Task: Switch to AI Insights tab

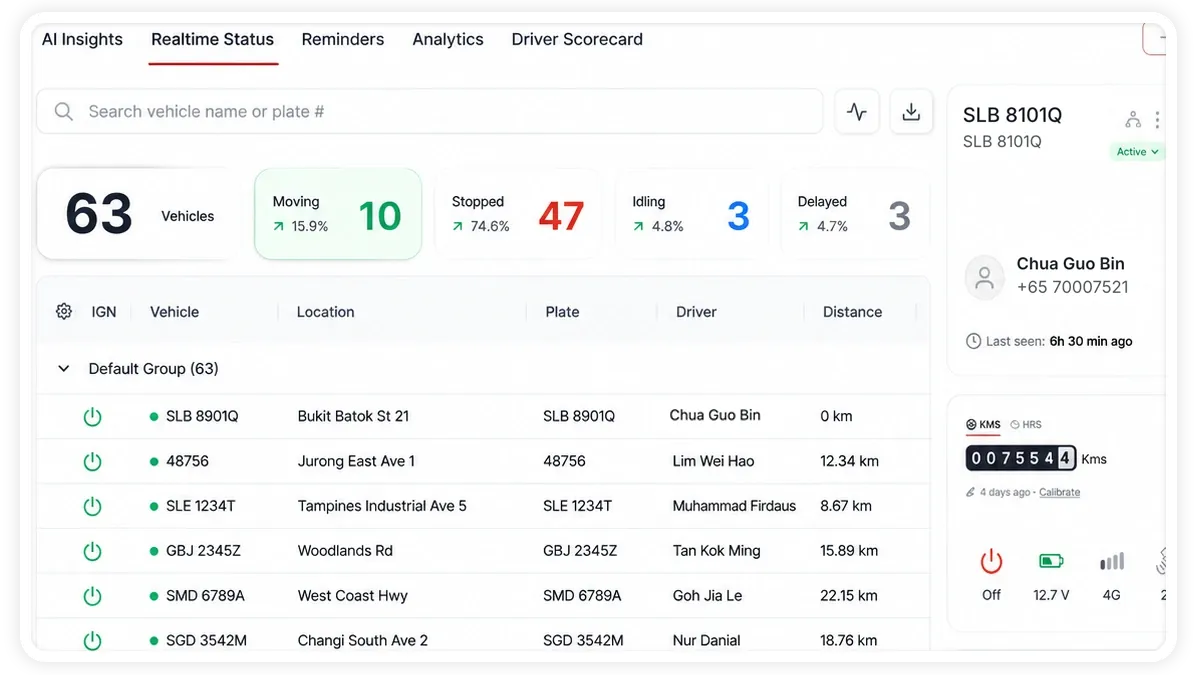Action: 82,40
